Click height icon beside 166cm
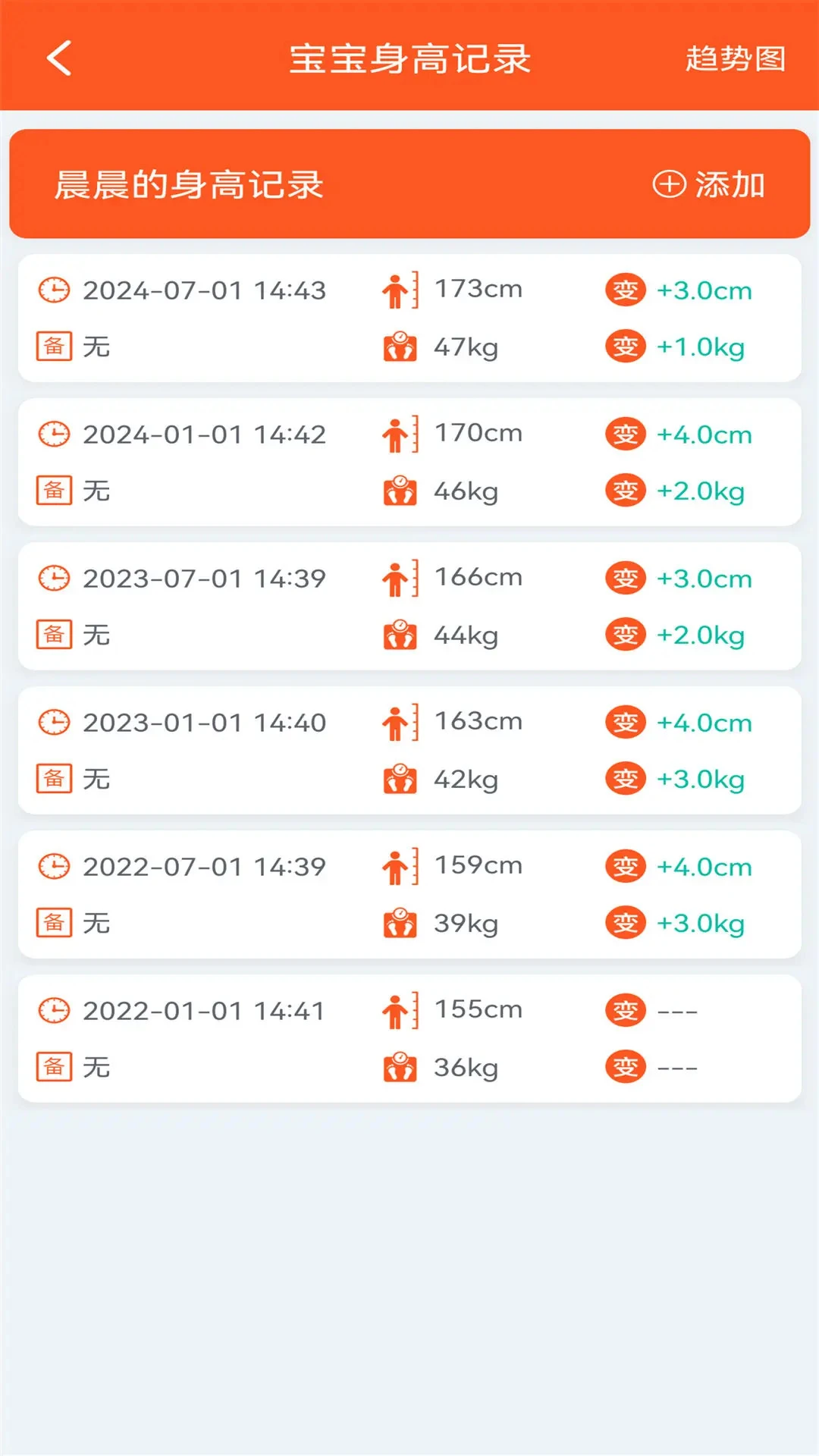 coord(400,579)
